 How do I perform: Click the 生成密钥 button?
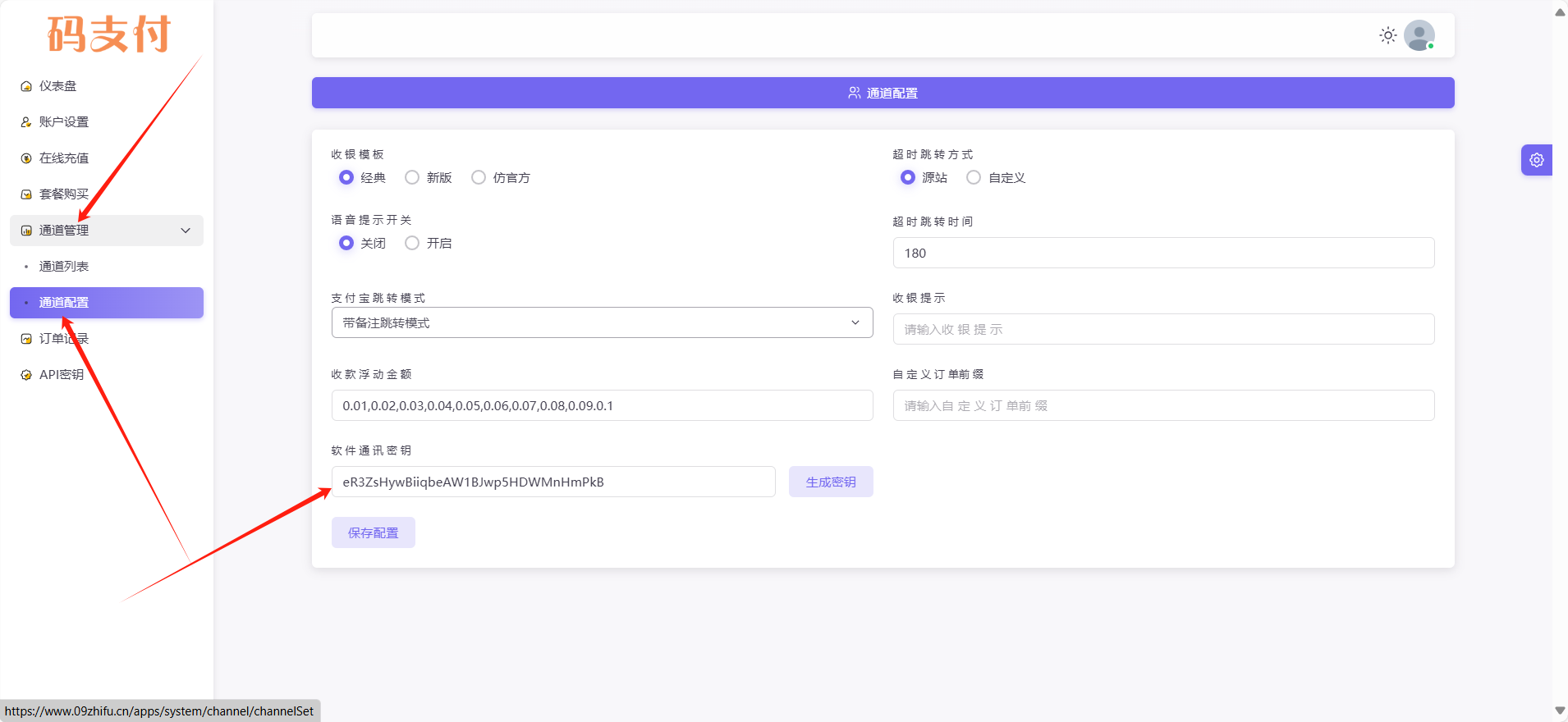click(831, 482)
